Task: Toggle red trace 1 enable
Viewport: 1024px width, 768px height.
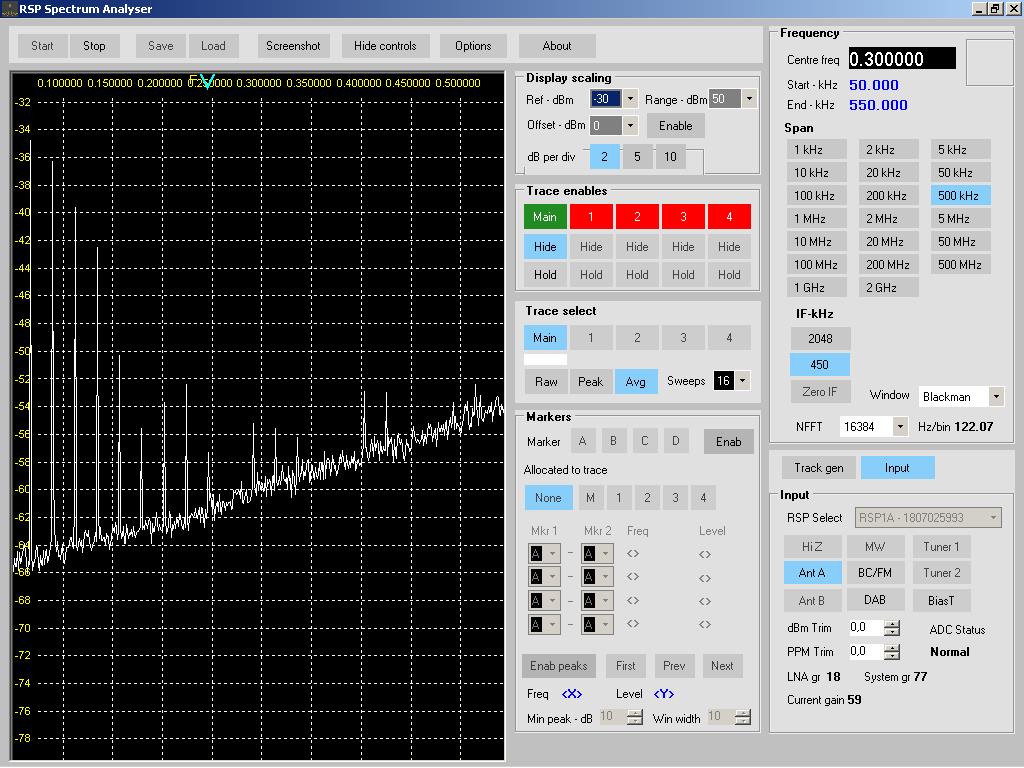Action: 591,217
